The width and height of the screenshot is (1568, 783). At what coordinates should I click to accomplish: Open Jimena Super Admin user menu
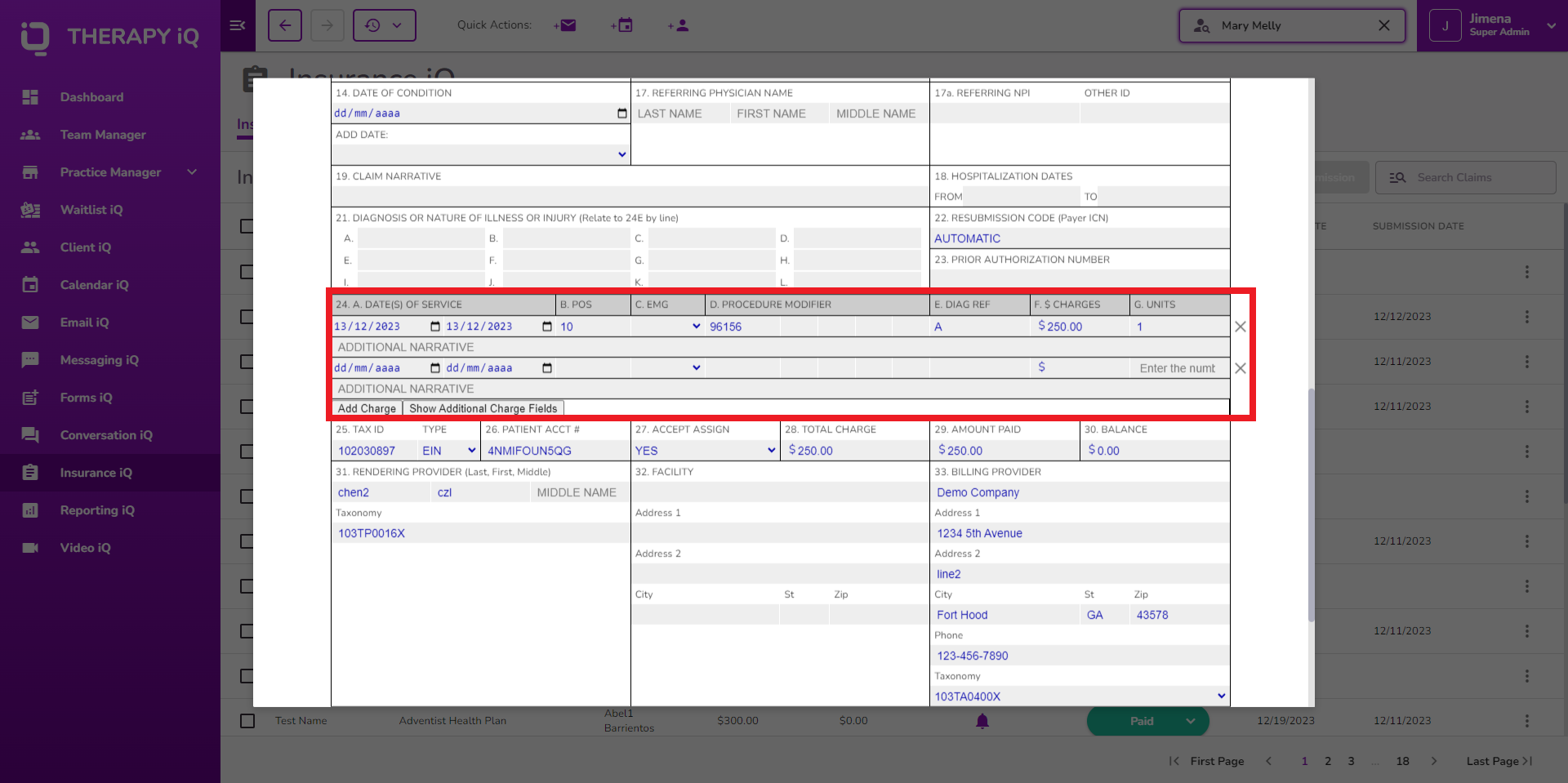tap(1493, 25)
